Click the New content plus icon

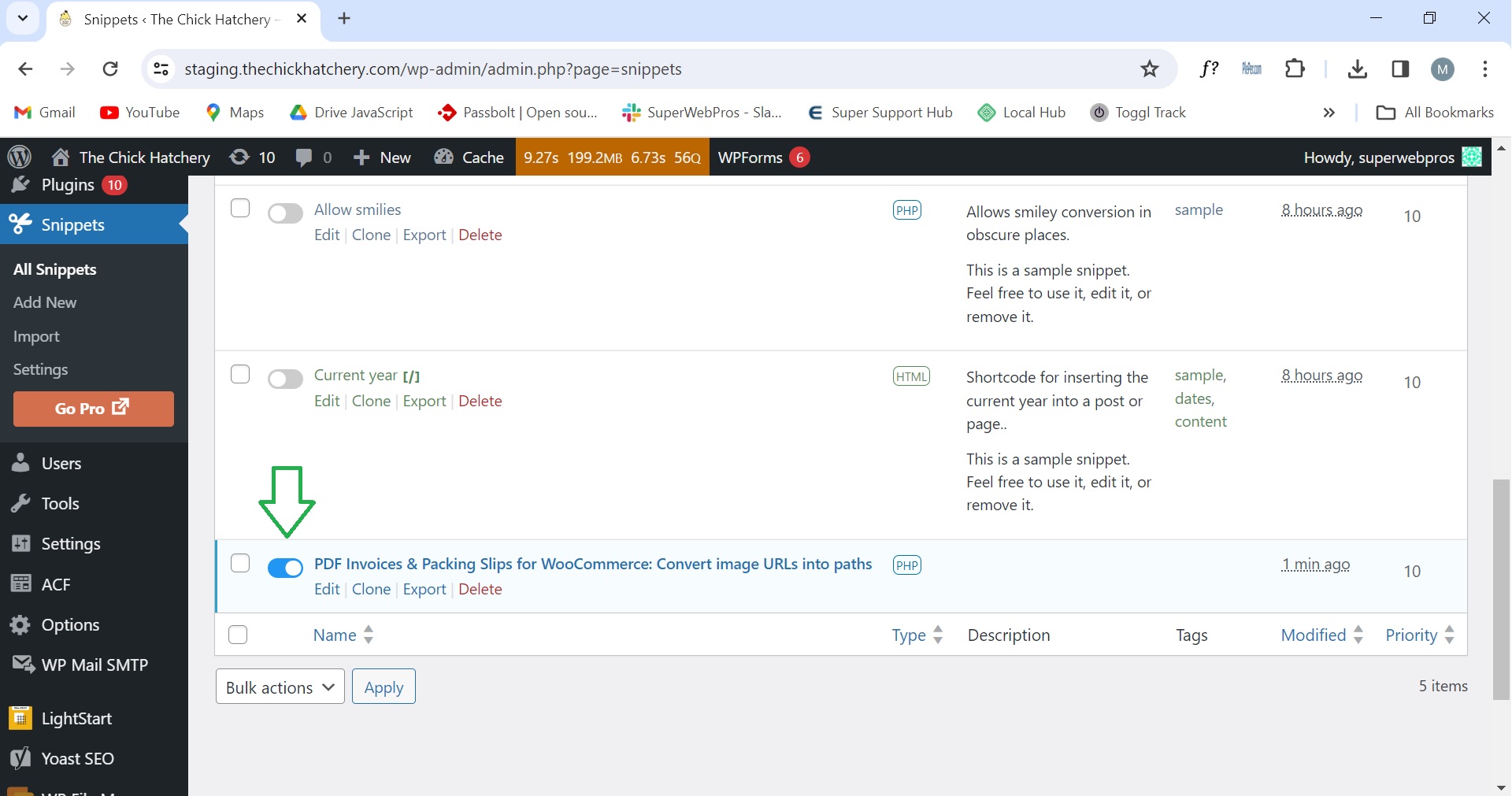click(361, 157)
